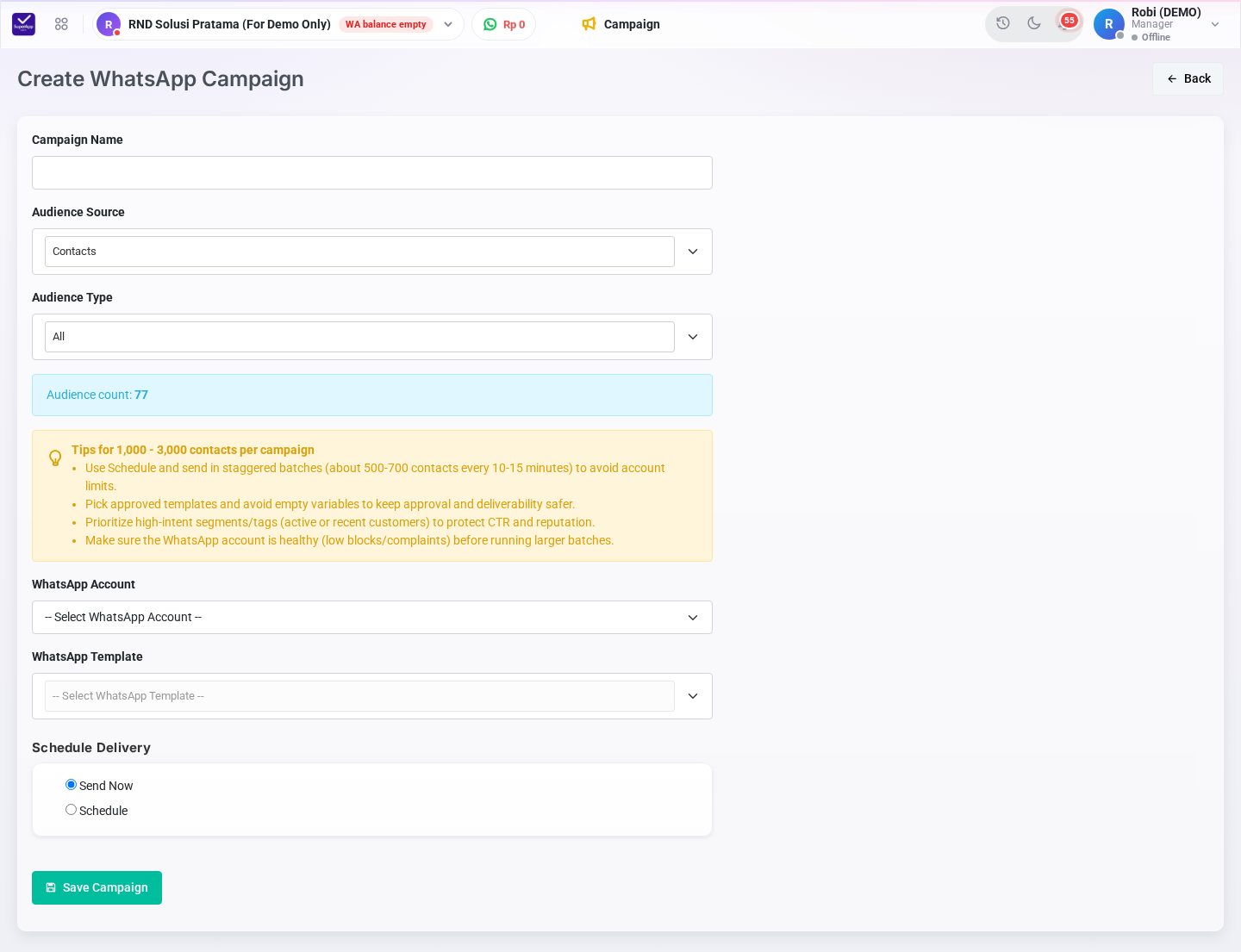The width and height of the screenshot is (1241, 952).
Task: Click the Audience count: 77 text
Action: (97, 395)
